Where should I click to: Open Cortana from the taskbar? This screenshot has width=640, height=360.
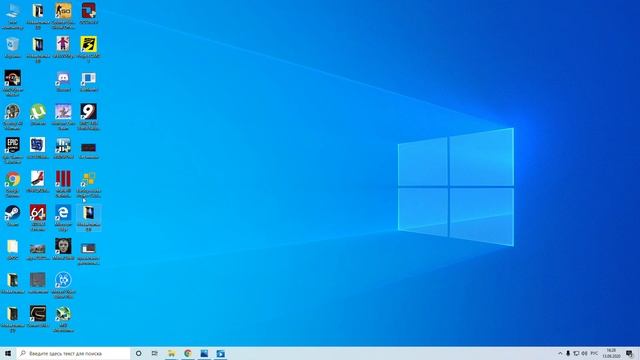[138, 353]
